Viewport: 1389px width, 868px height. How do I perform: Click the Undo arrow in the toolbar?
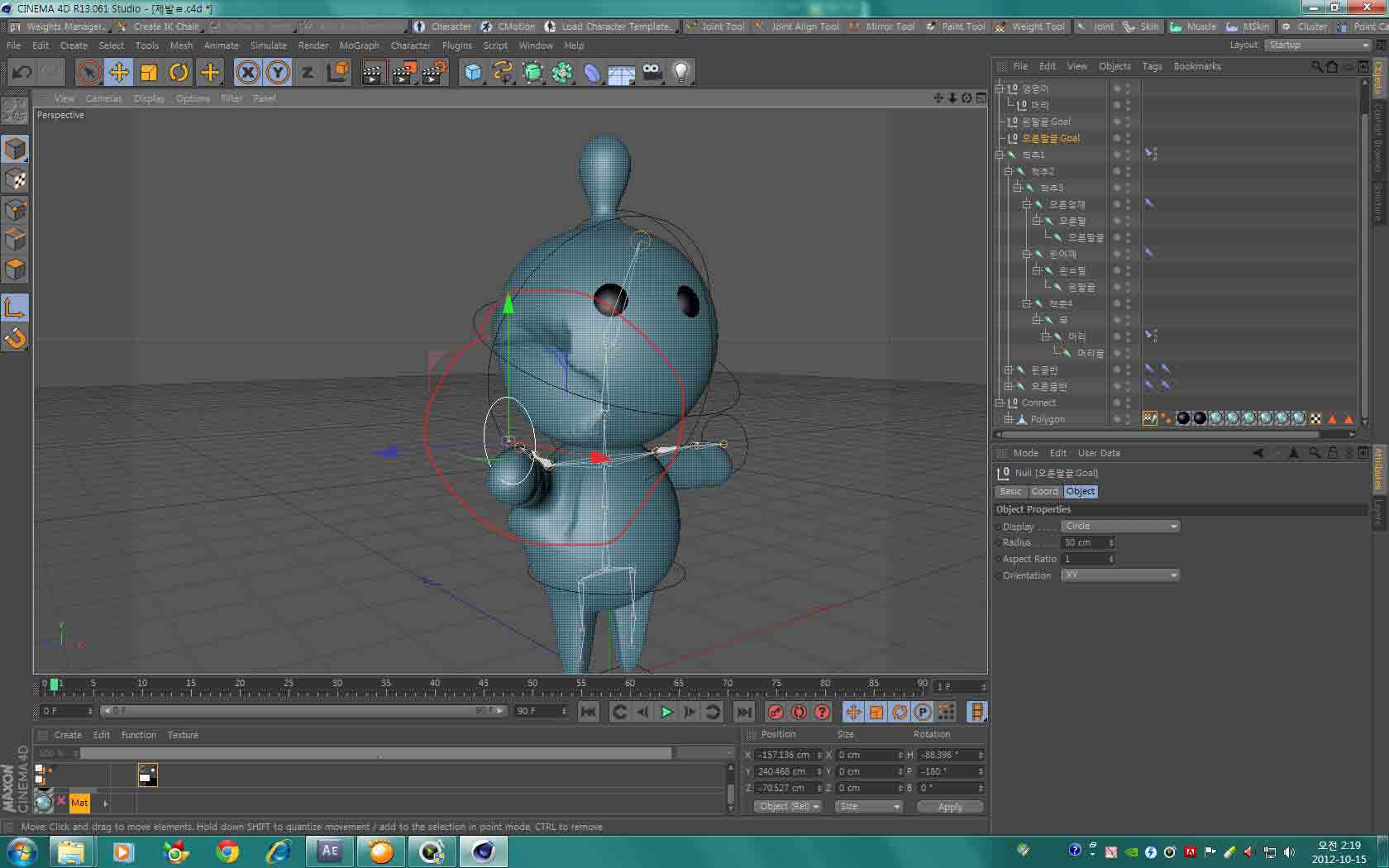21,73
